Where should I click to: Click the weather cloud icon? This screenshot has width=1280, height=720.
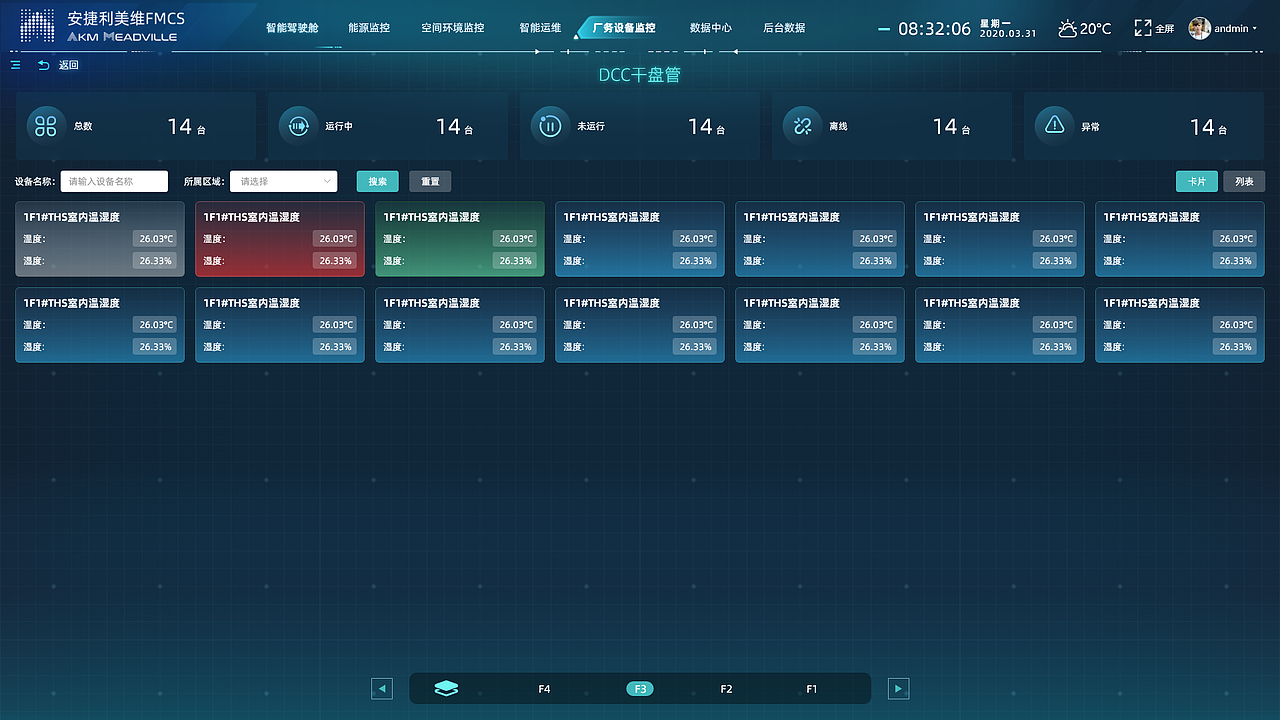point(1068,28)
